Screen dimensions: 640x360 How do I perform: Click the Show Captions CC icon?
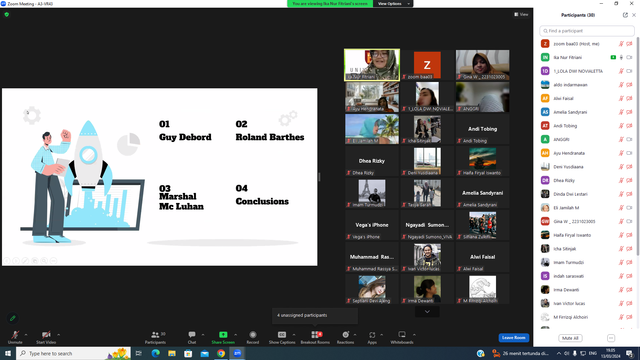282,335
